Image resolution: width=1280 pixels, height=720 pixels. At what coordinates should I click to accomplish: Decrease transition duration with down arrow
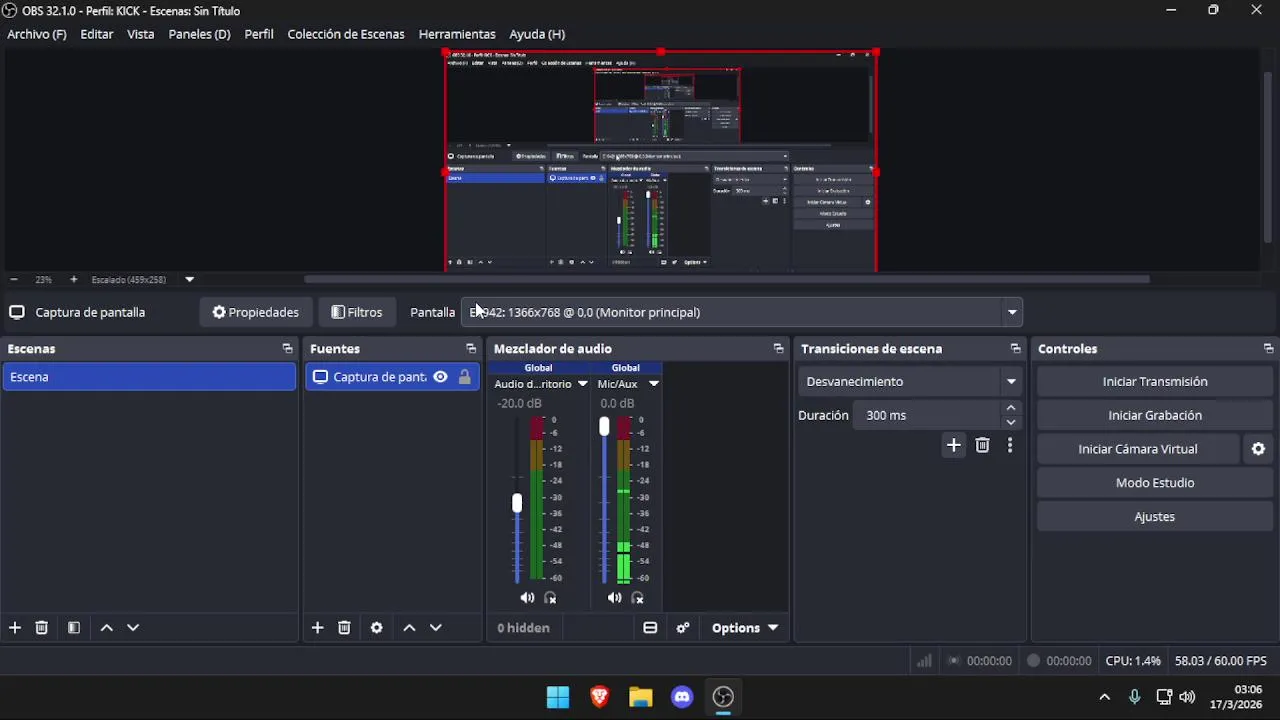pyautogui.click(x=1011, y=422)
